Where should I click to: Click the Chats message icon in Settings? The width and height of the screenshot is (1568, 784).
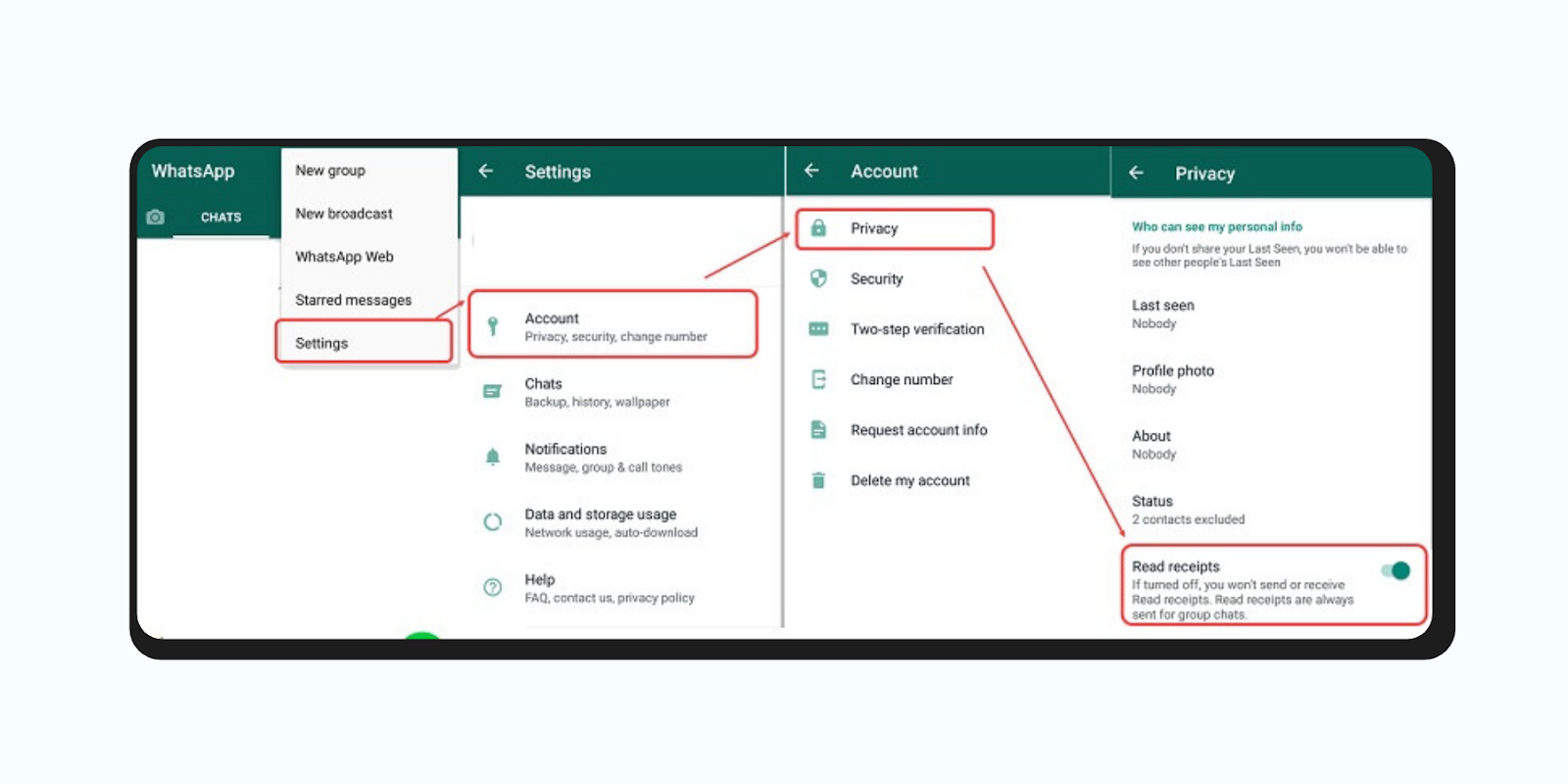coord(493,392)
